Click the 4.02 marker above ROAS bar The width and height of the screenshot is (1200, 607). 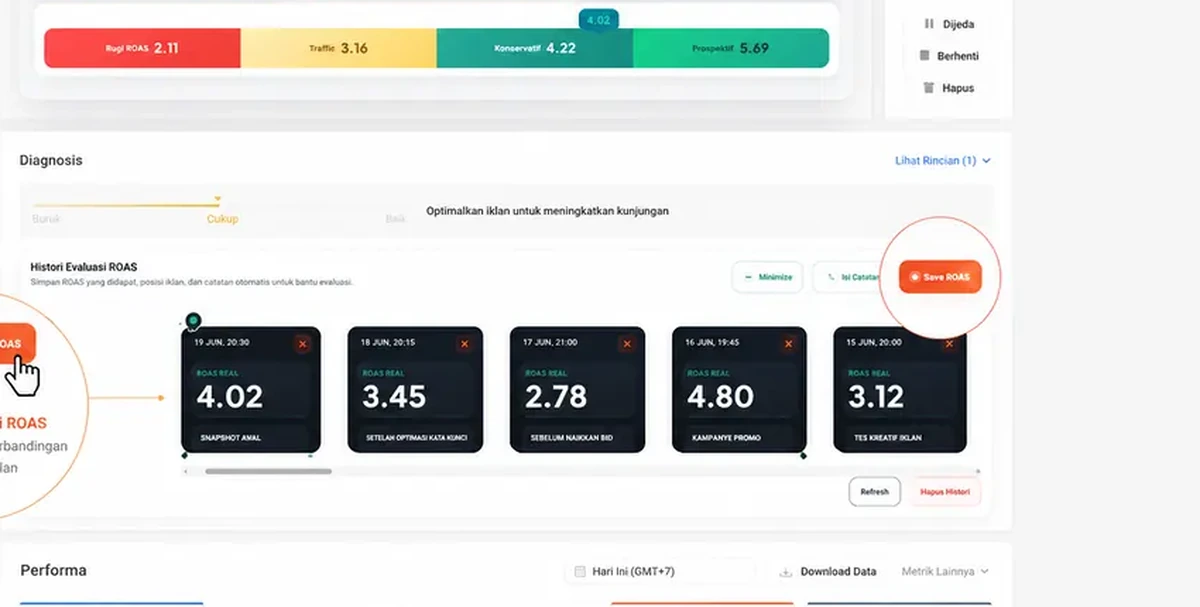(x=598, y=19)
